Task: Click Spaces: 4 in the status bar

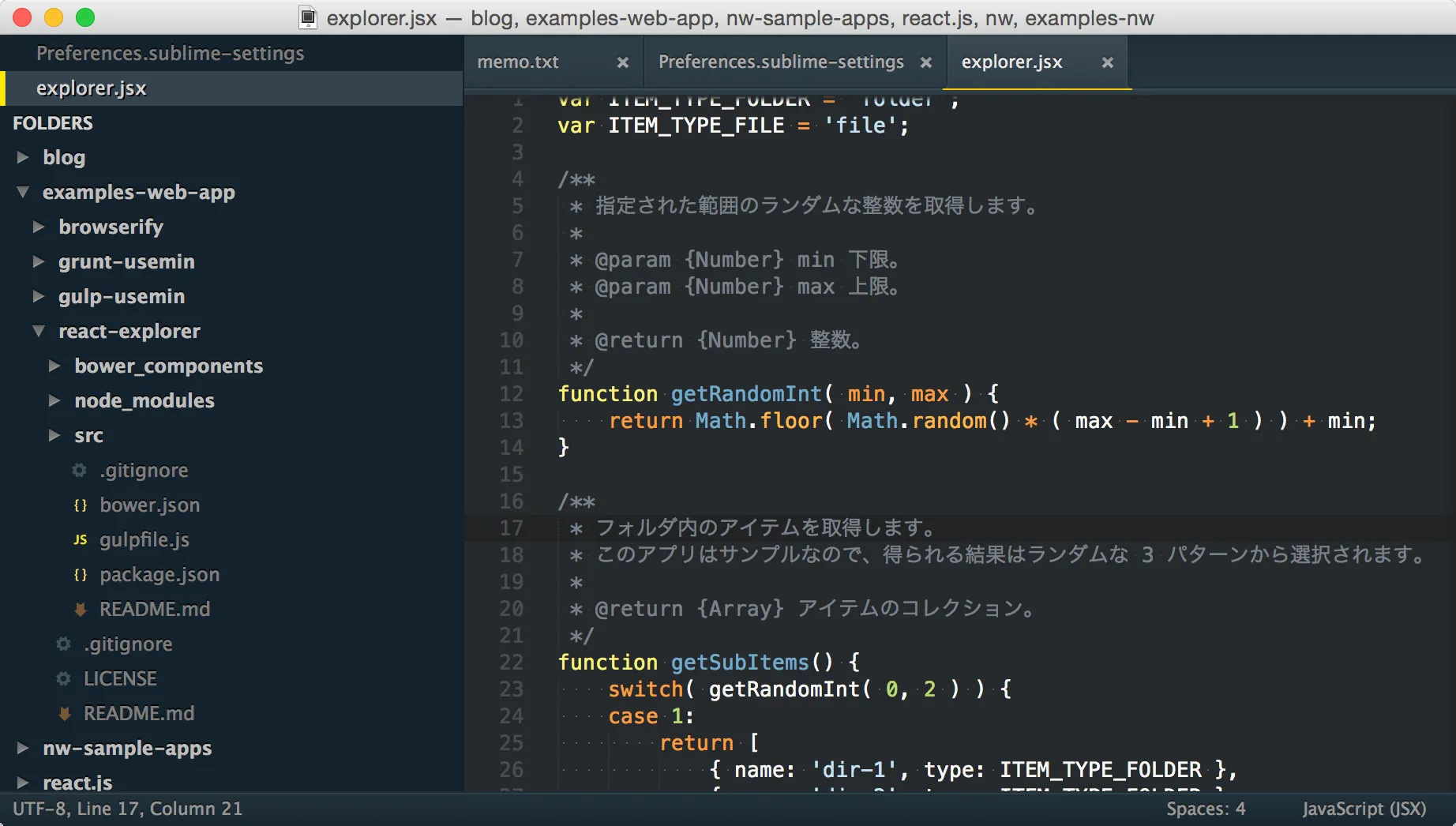Action: pyautogui.click(x=1206, y=809)
